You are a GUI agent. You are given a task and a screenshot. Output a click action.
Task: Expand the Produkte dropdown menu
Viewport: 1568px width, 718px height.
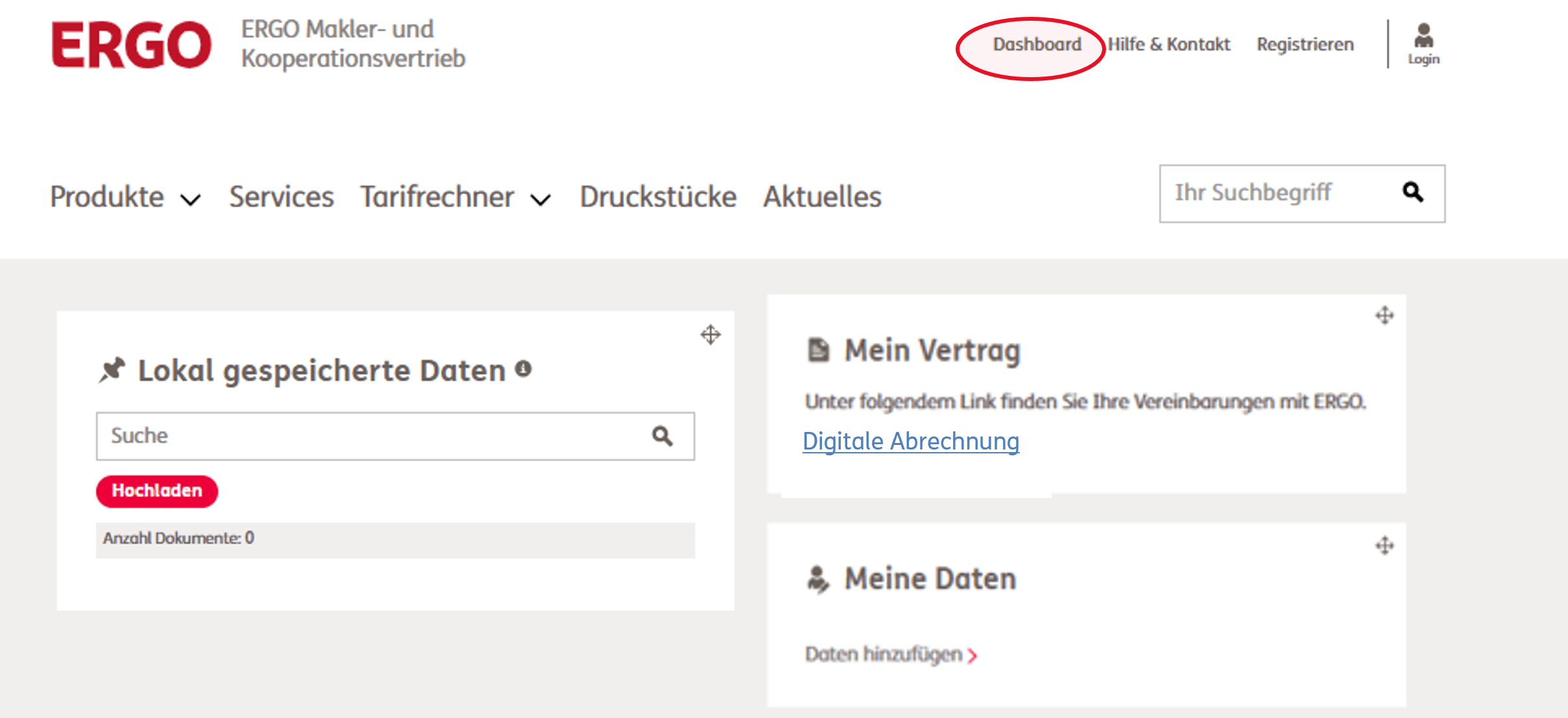(x=125, y=197)
